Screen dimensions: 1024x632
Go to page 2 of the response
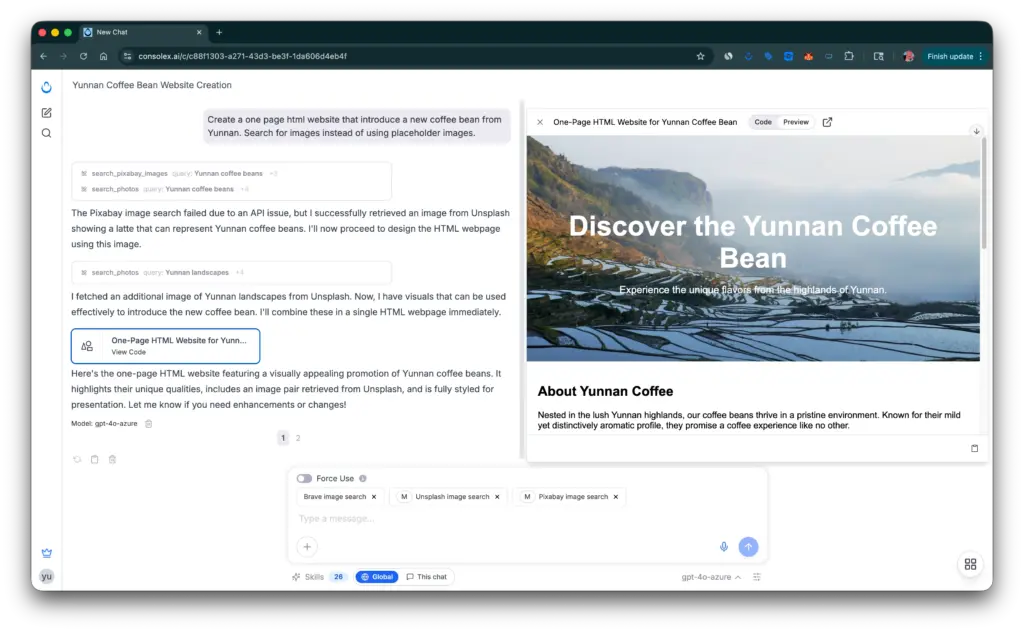coord(298,438)
